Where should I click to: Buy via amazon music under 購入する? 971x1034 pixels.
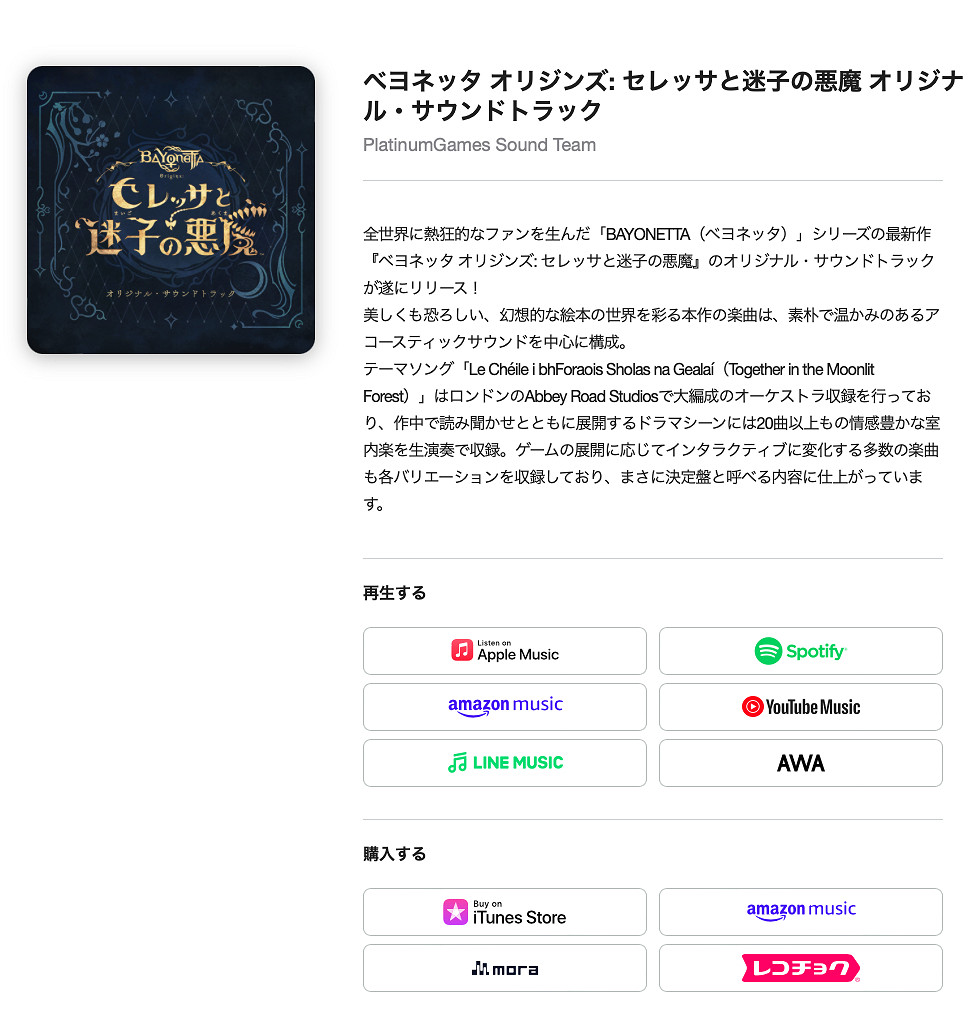801,912
